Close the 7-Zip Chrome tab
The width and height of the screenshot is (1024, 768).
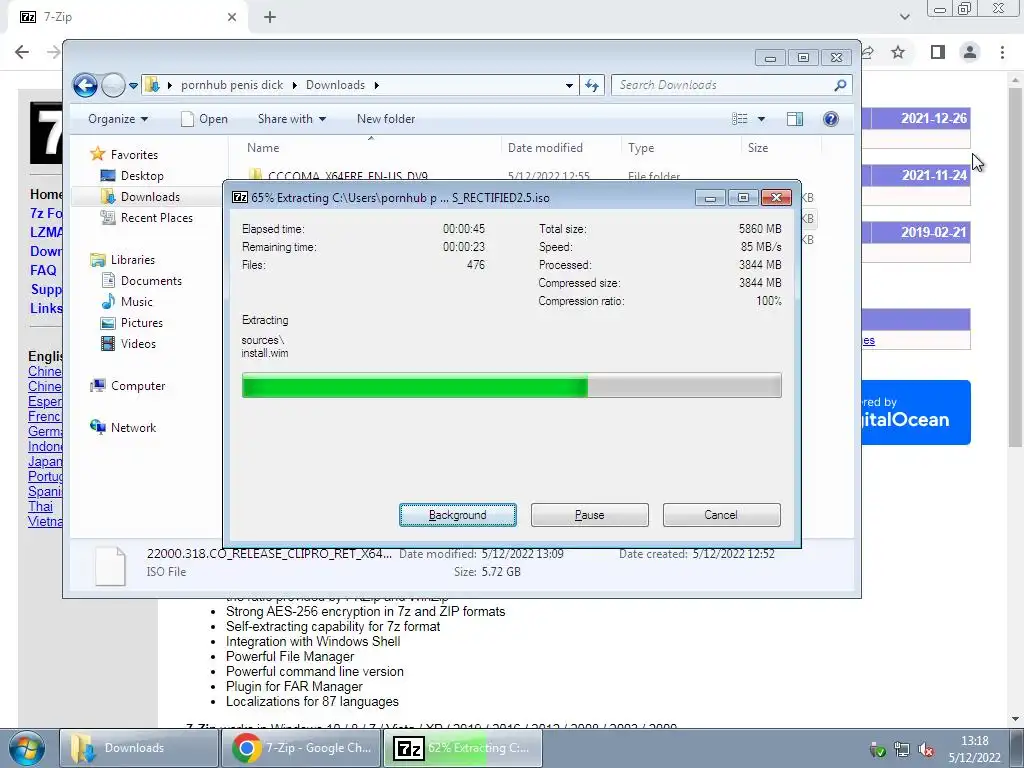[x=232, y=18]
